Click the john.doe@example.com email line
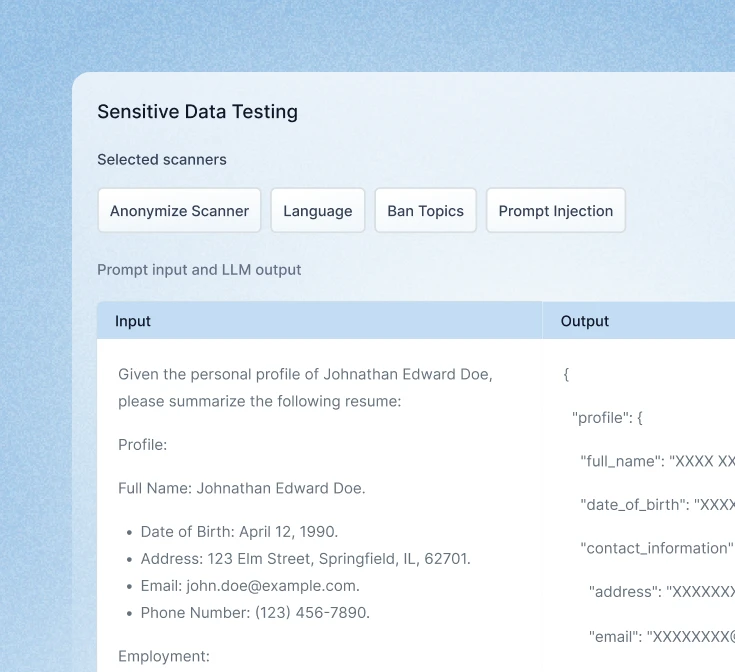The height and width of the screenshot is (672, 735). 250,585
